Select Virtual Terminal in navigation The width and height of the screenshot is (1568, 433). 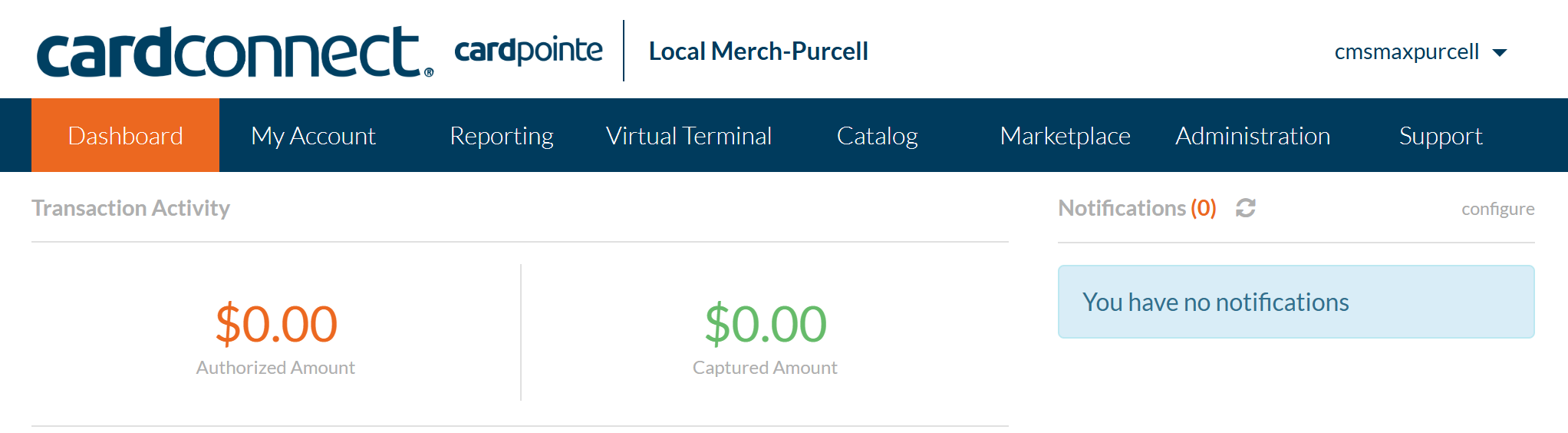coord(689,136)
